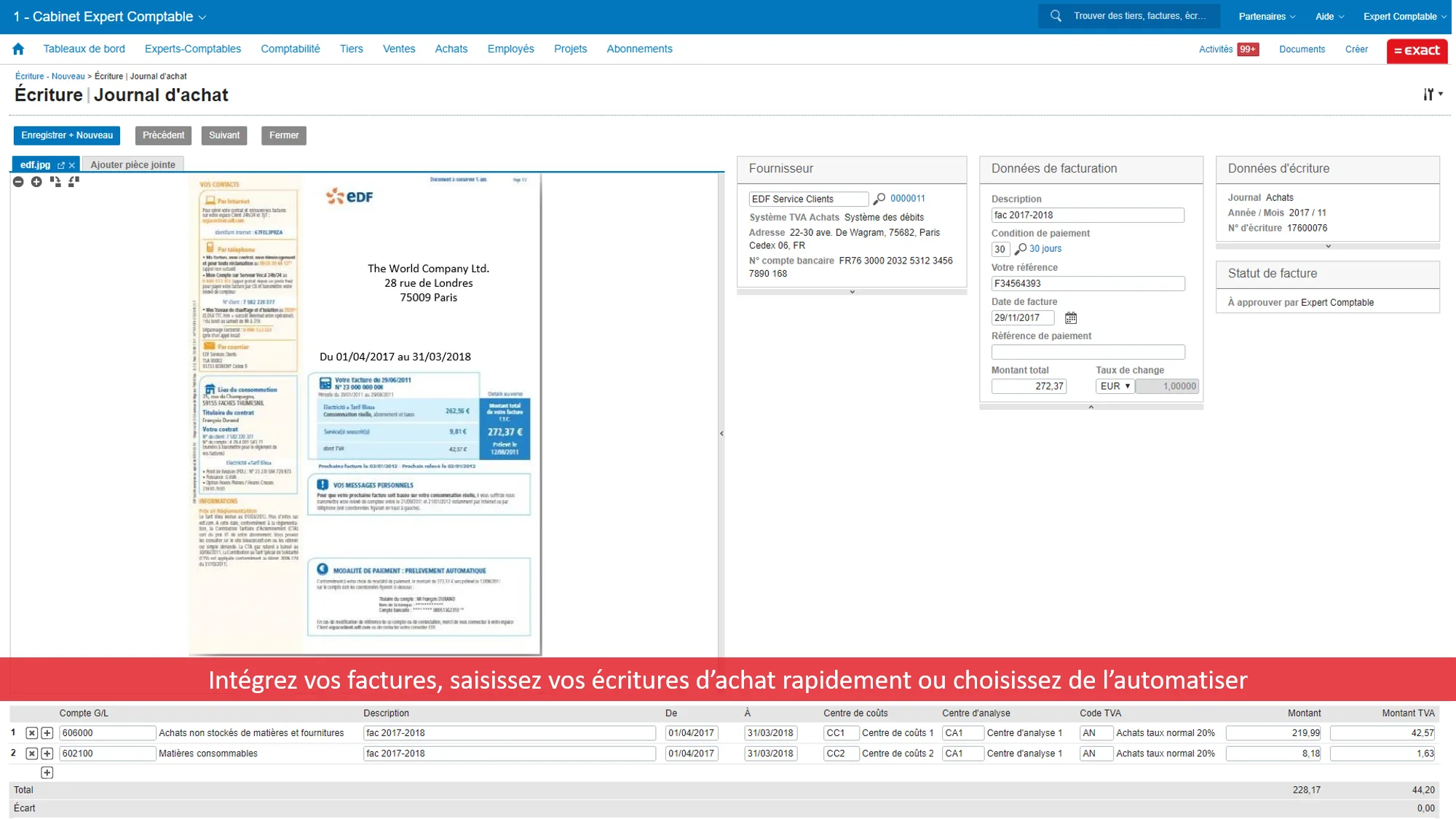Rotate the invoice preview counterclockwise
Screen dimensions: 1456x819
pos(74,181)
